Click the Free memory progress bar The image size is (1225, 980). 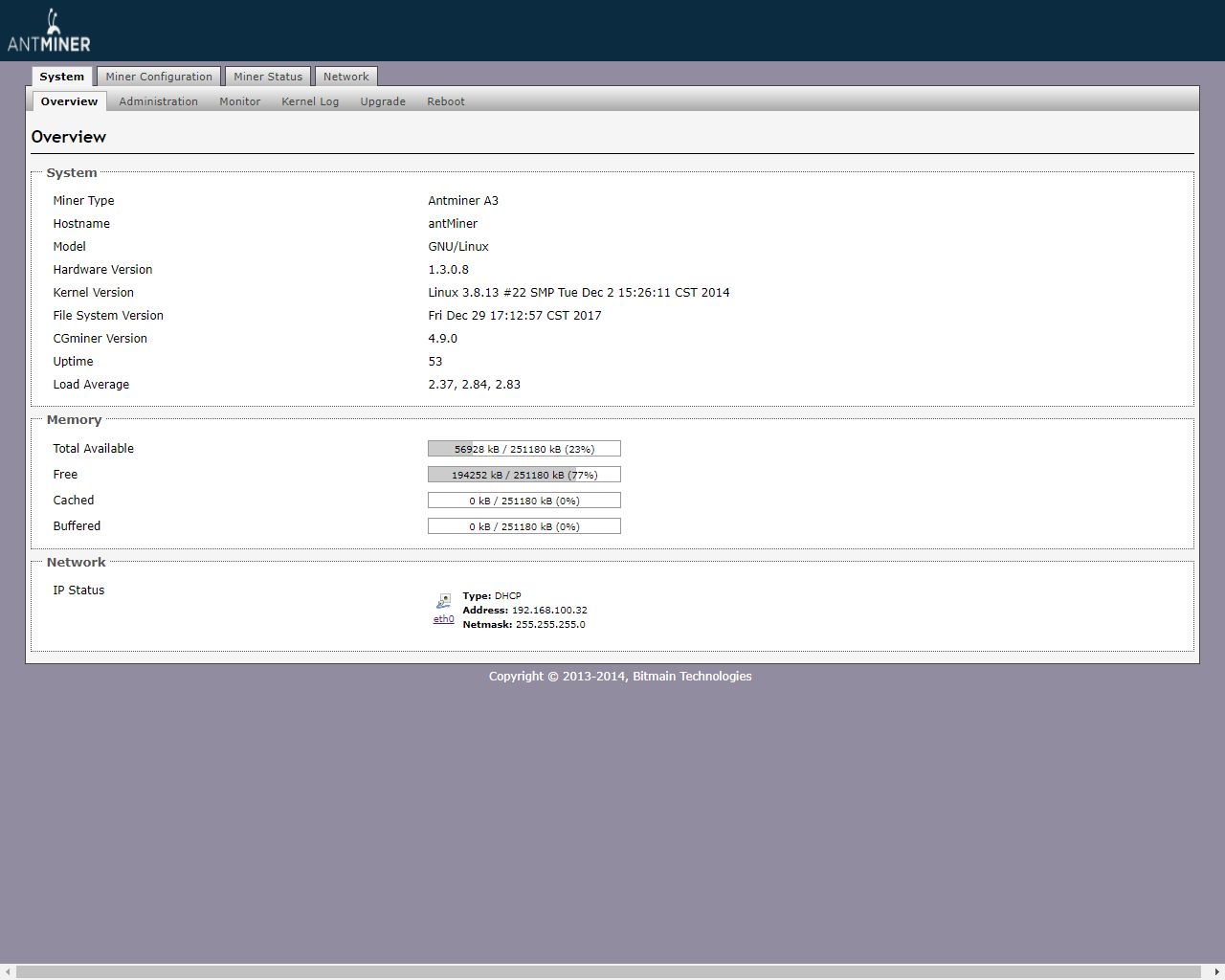[524, 475]
